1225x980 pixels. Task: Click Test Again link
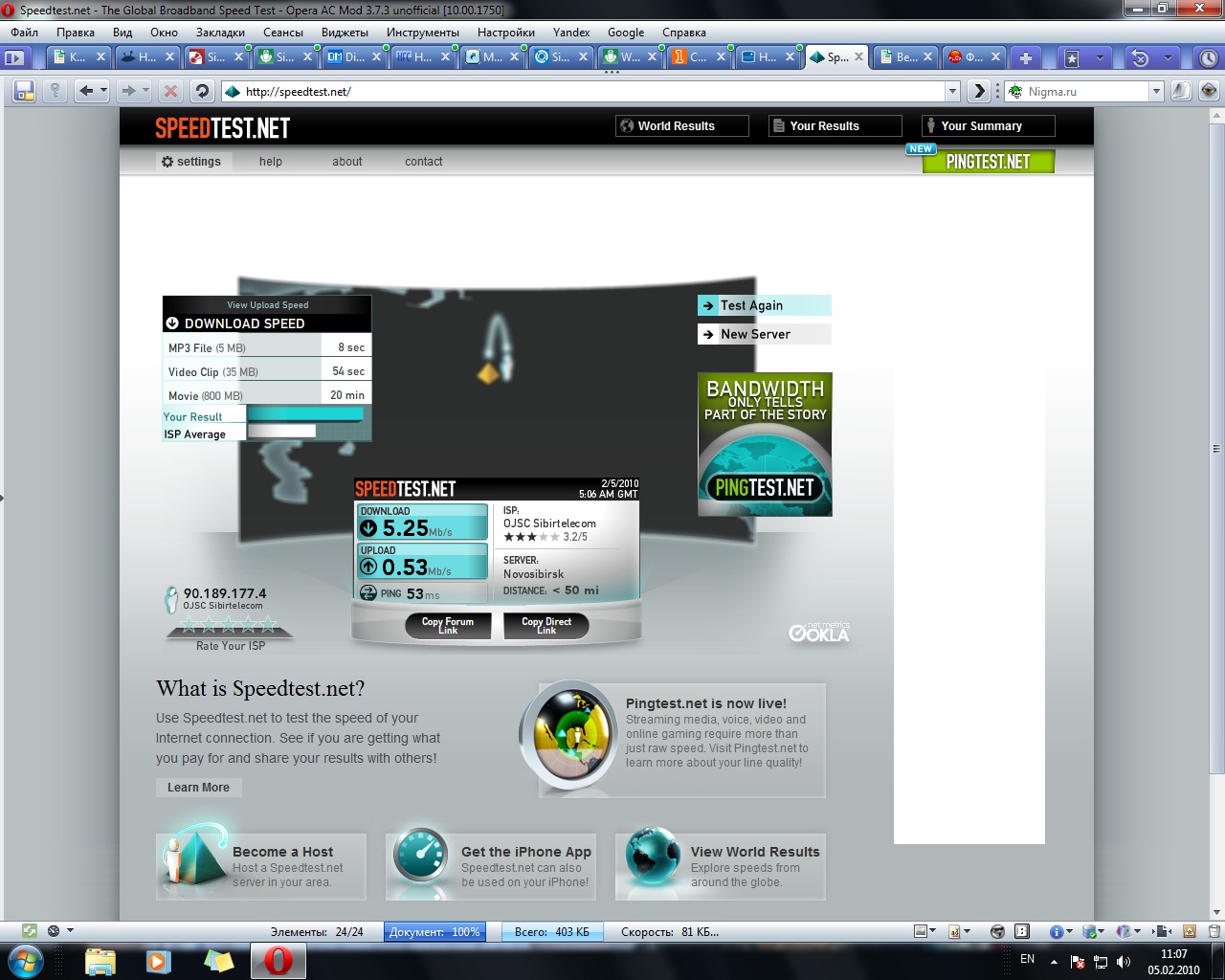[x=765, y=305]
